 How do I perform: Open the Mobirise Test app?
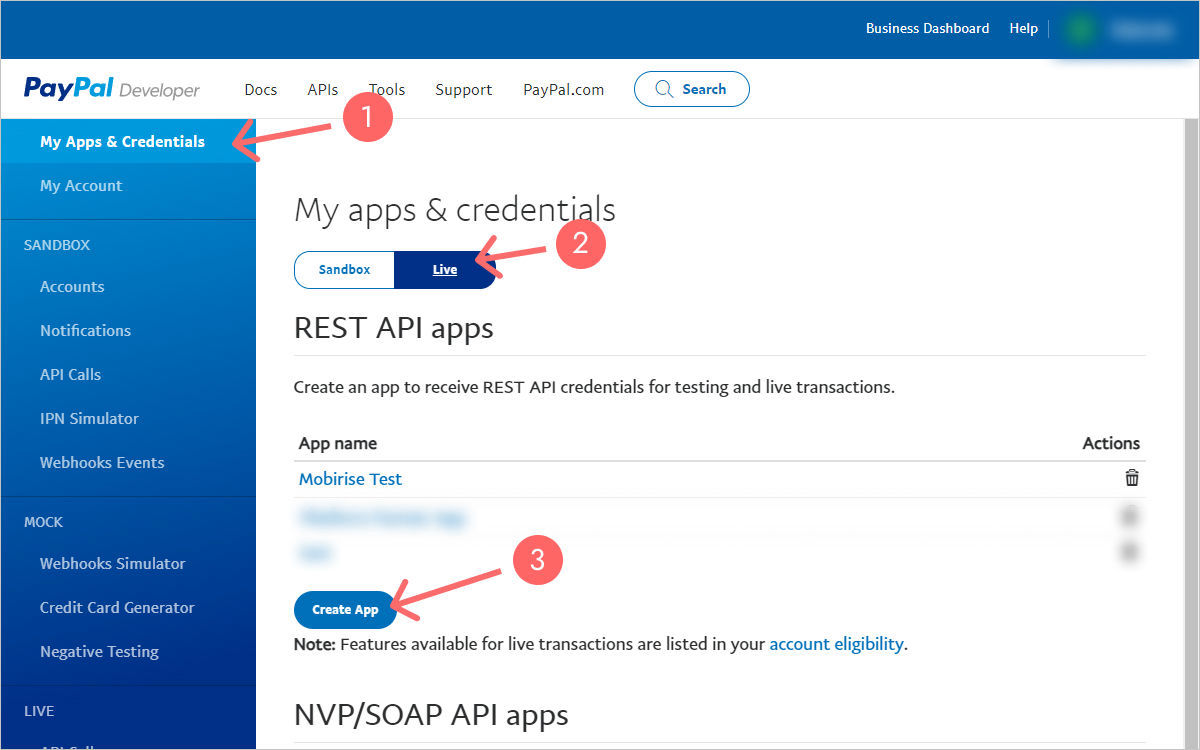[x=350, y=479]
